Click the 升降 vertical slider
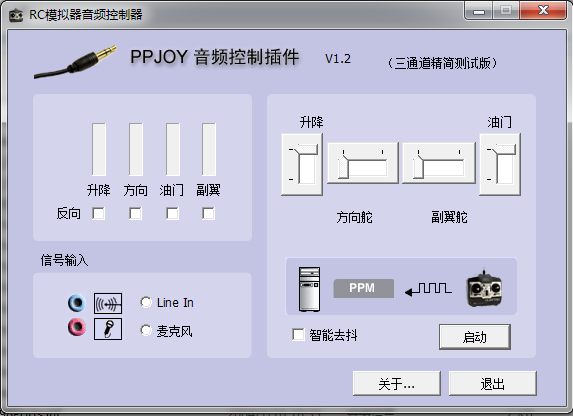The image size is (573, 416). tap(302, 164)
